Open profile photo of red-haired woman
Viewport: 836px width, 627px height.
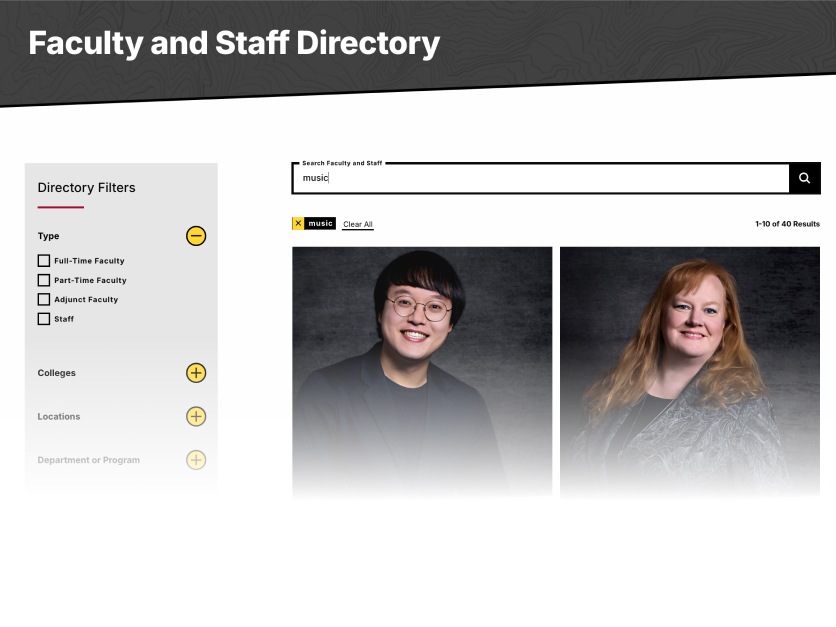click(x=689, y=371)
